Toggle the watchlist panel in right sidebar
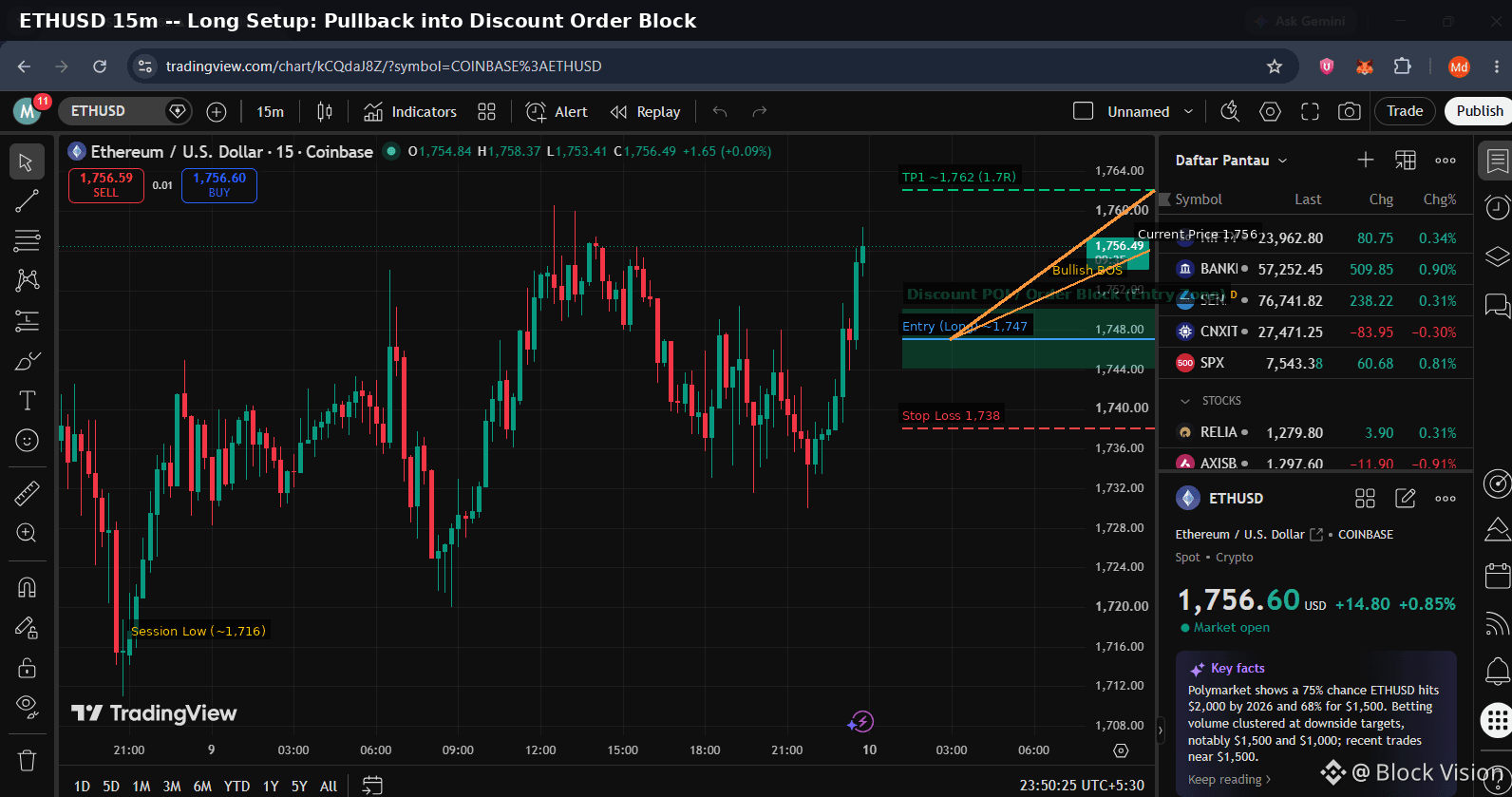The height and width of the screenshot is (797, 1512). [x=1497, y=161]
